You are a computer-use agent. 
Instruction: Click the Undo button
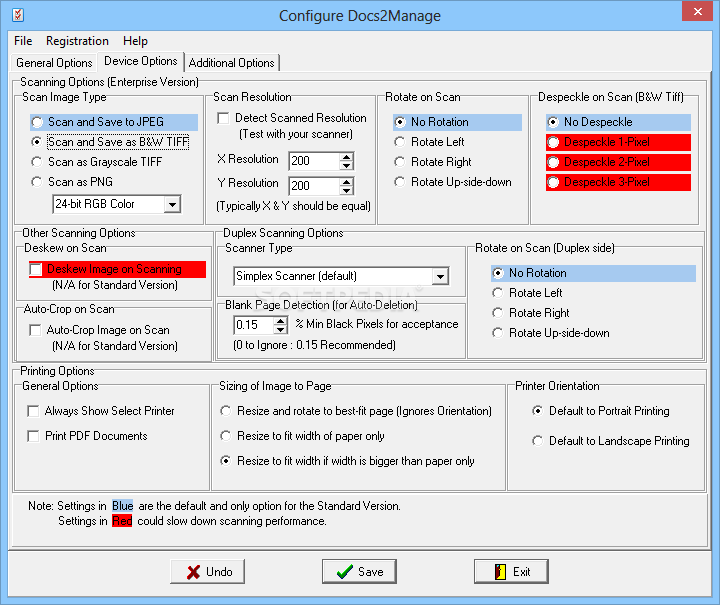208,572
